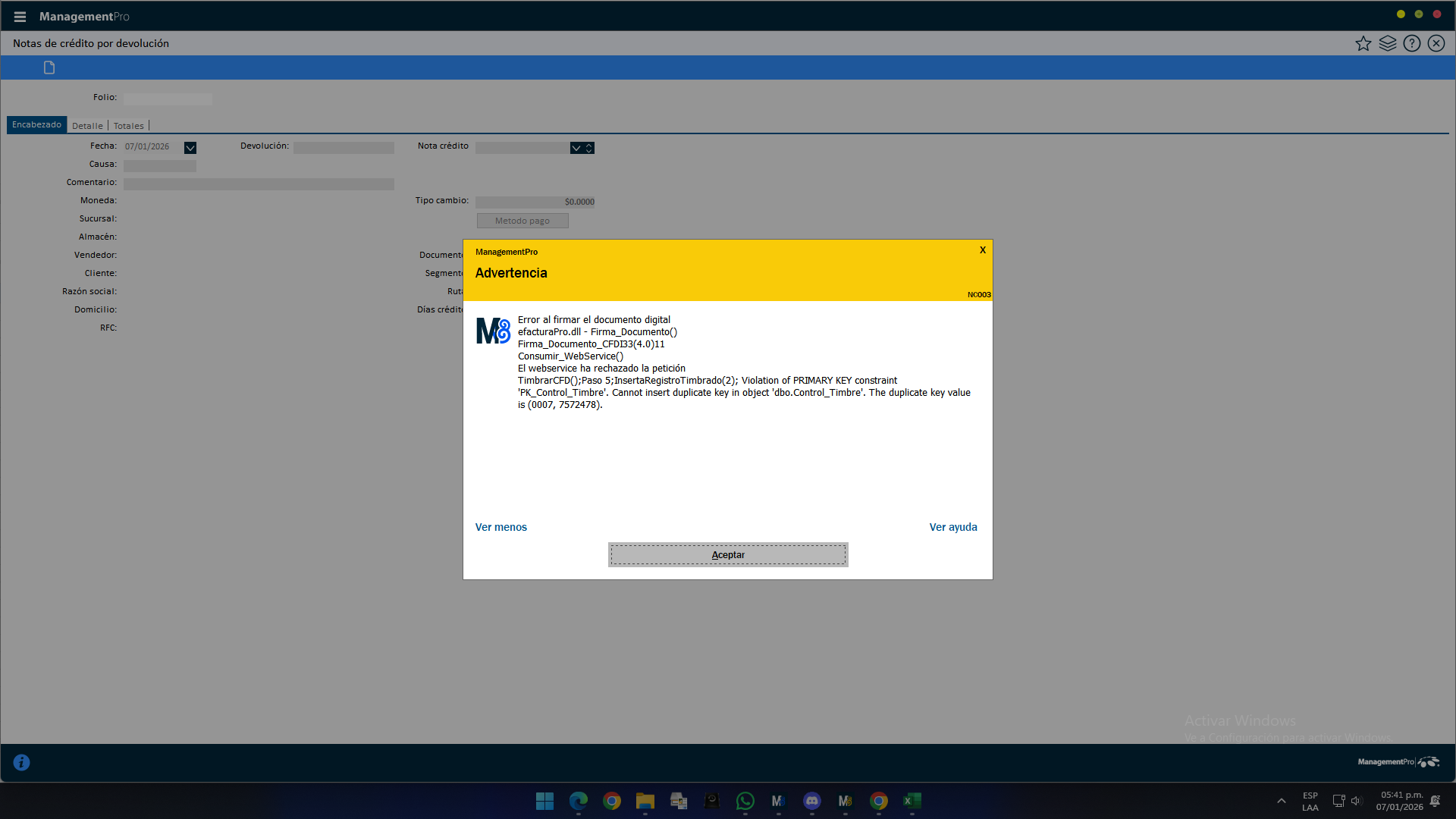Close the Advertencia dialog with X
The width and height of the screenshot is (1456, 819).
(x=982, y=250)
